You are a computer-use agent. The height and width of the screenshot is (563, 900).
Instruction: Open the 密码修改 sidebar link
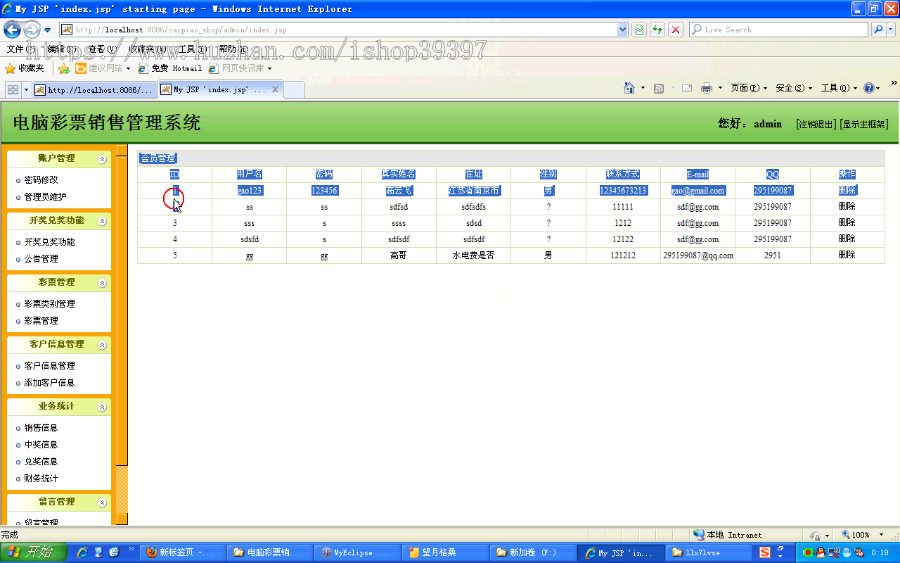41,180
